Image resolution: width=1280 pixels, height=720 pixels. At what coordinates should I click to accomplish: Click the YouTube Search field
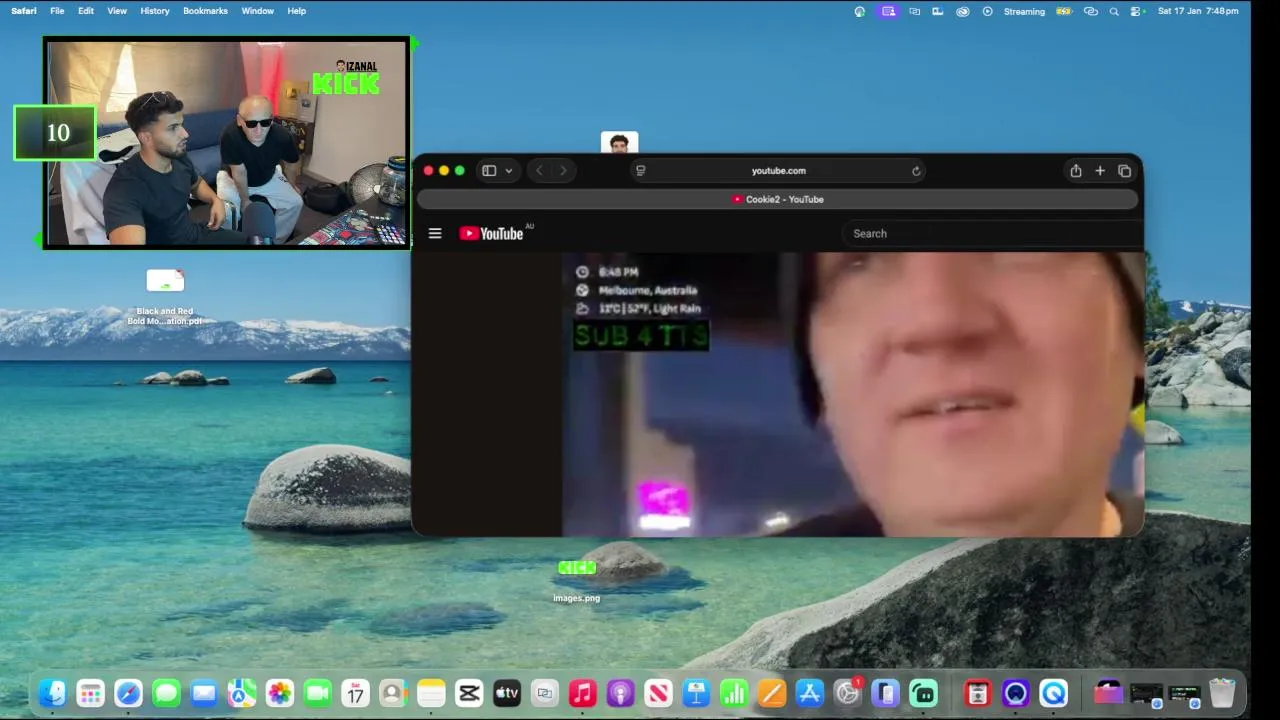(x=992, y=233)
